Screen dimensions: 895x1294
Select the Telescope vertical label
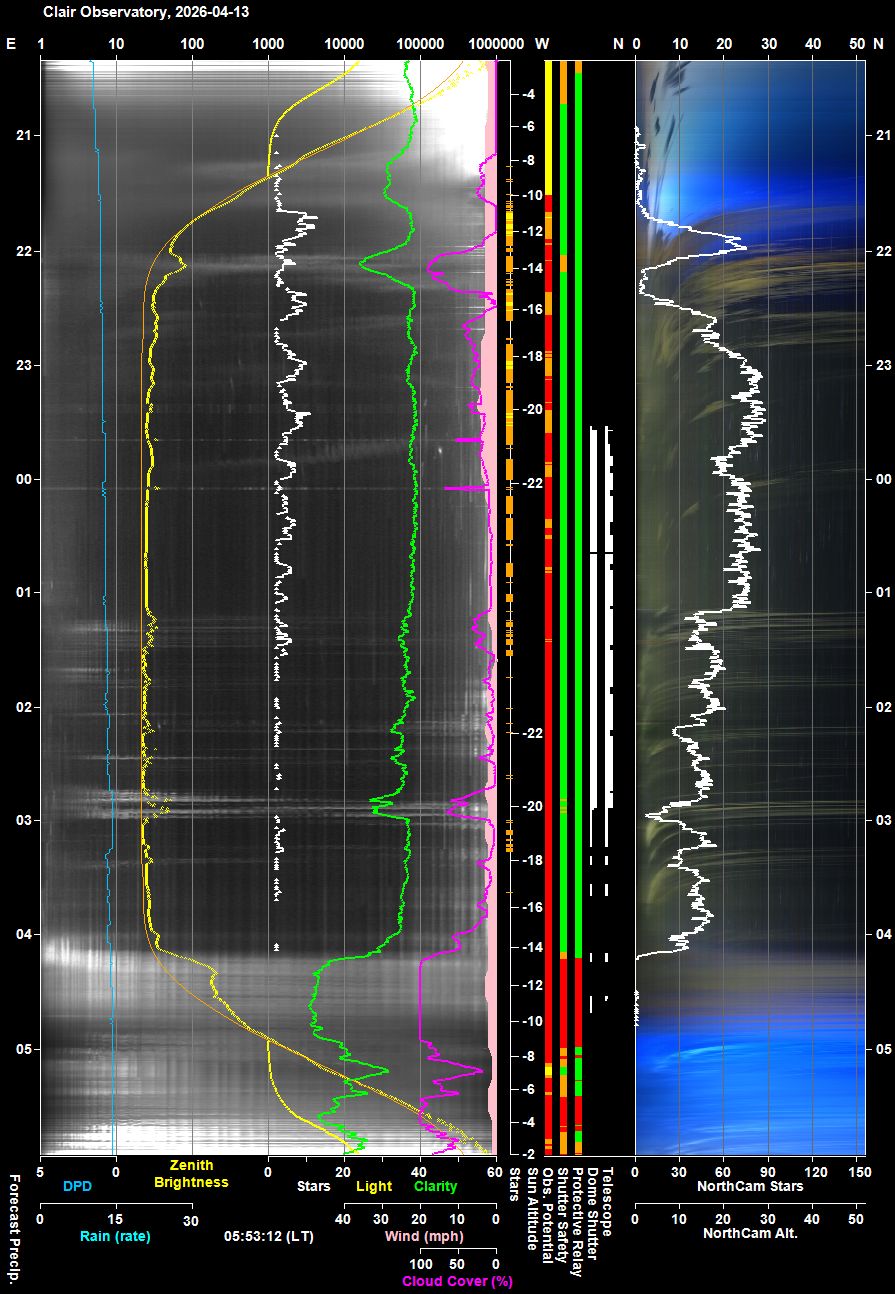(x=607, y=1201)
